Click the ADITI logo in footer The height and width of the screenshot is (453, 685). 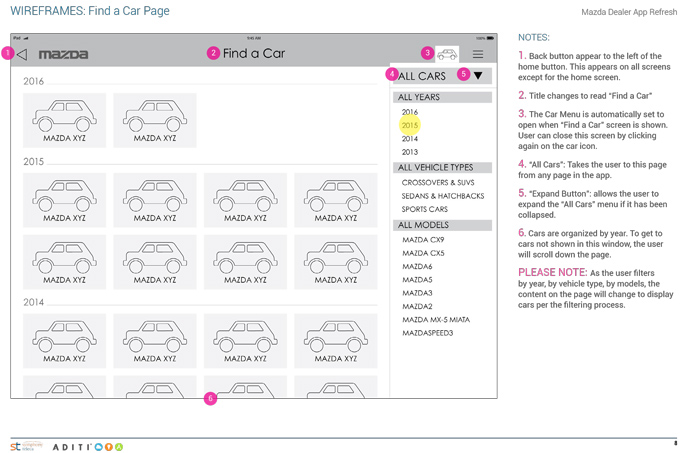[88, 447]
